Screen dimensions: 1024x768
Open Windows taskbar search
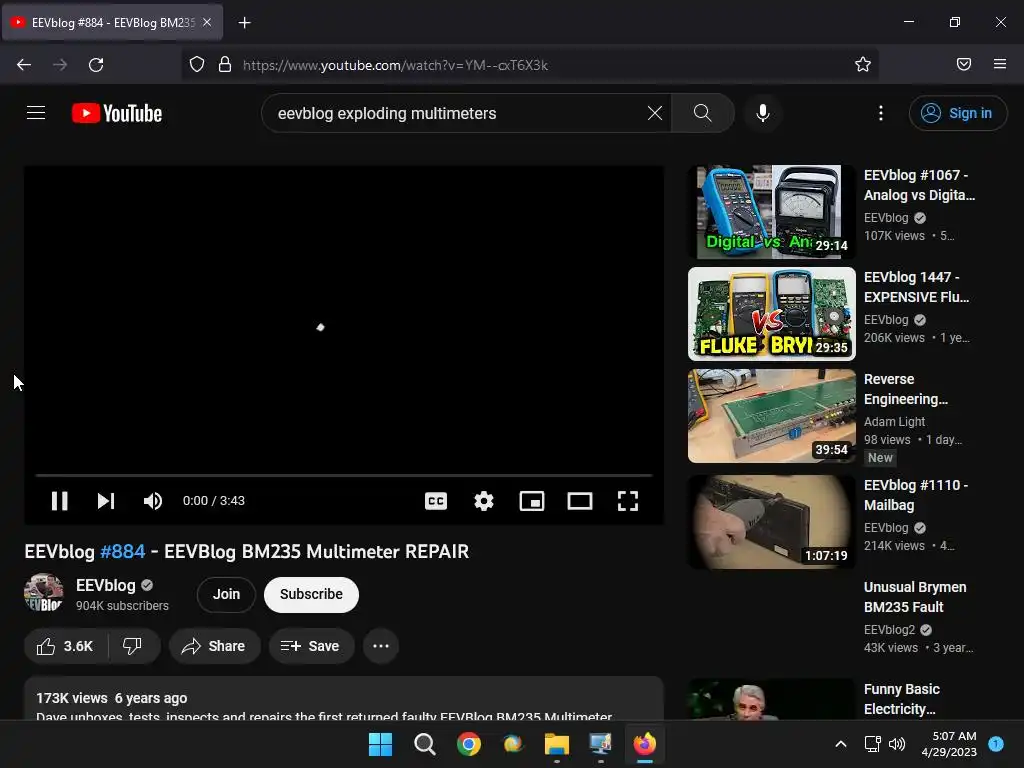pyautogui.click(x=424, y=744)
